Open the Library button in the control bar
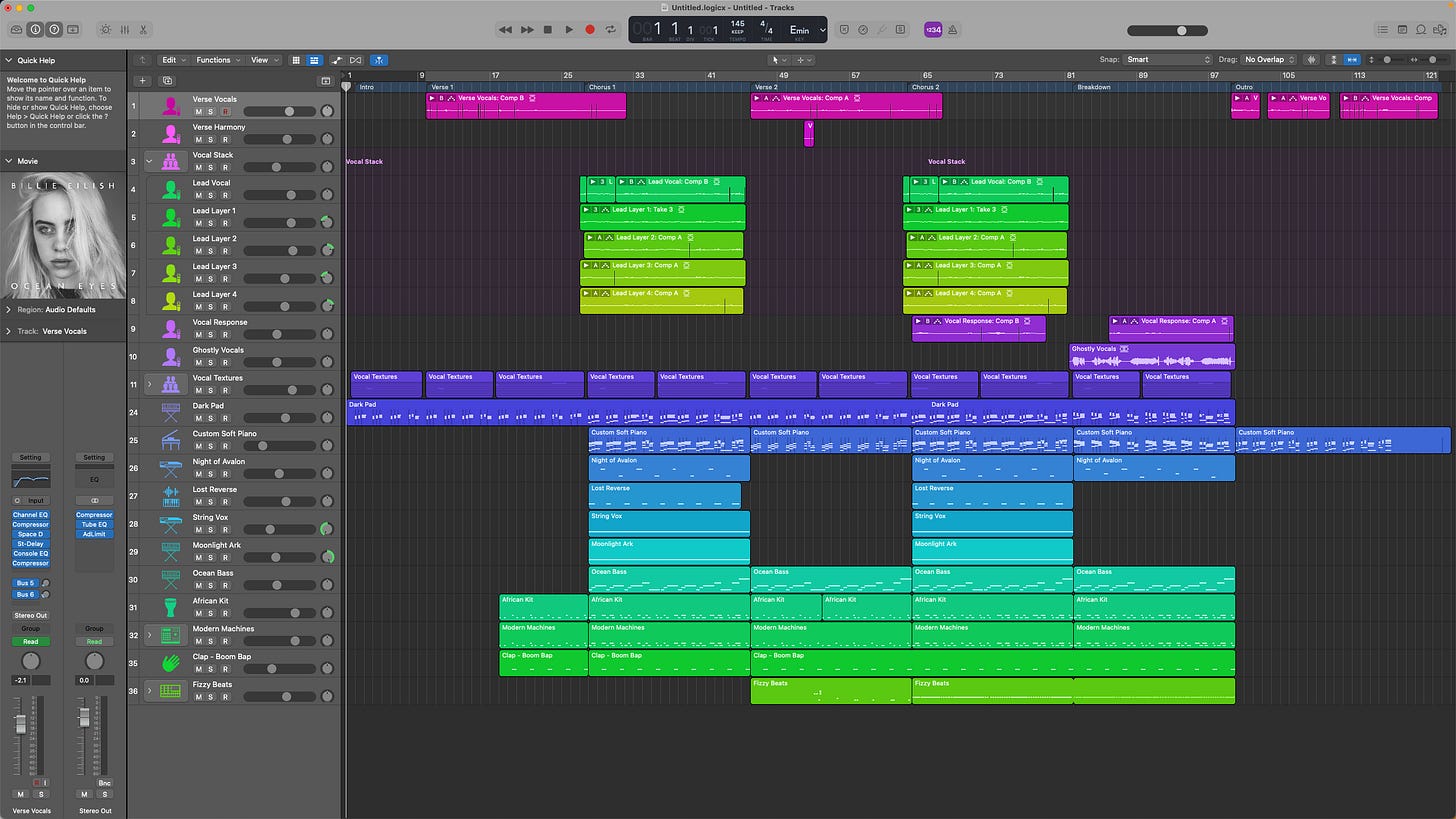This screenshot has height=819, width=1456. (17, 30)
